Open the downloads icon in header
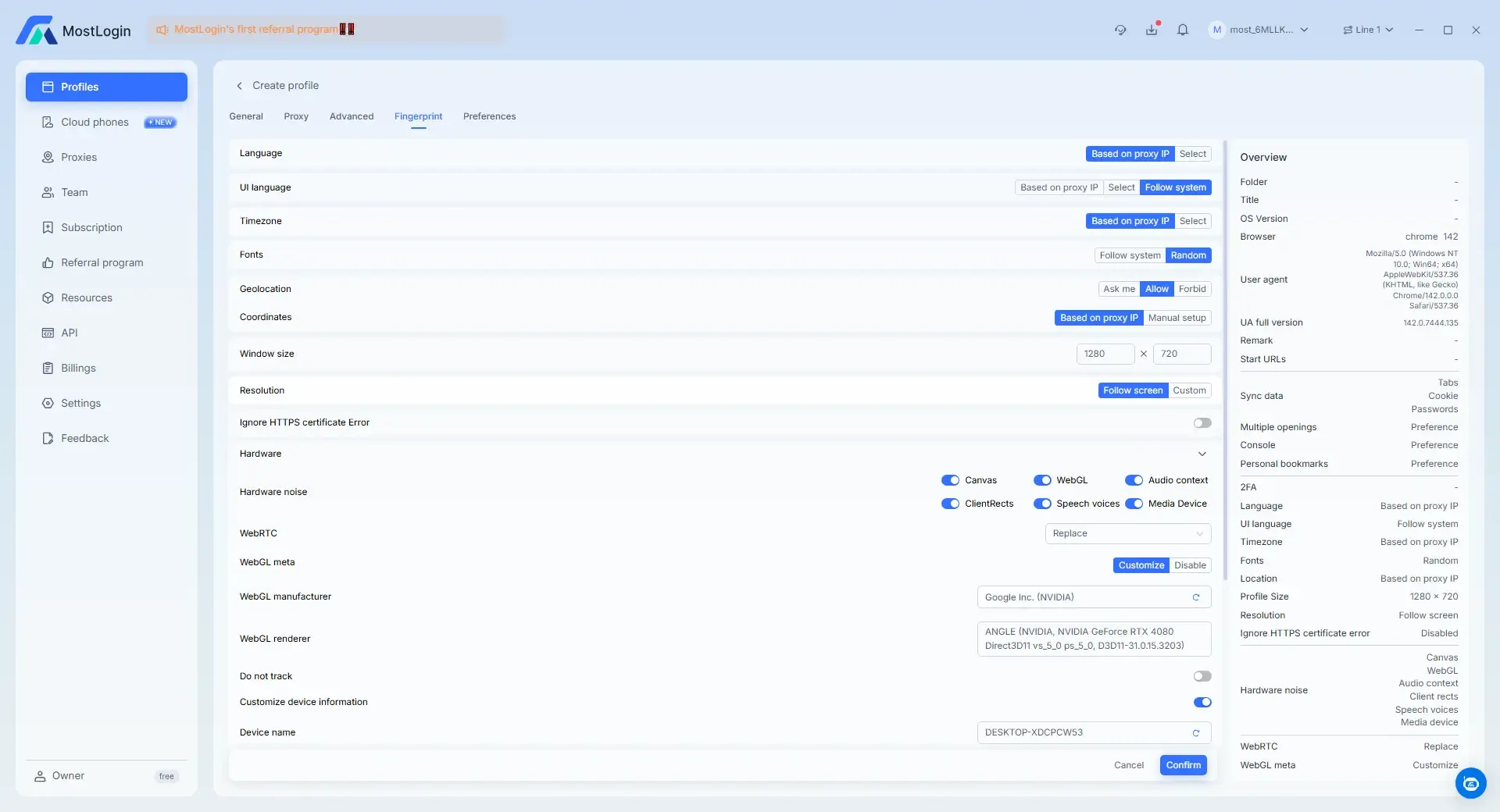 coord(1152,30)
